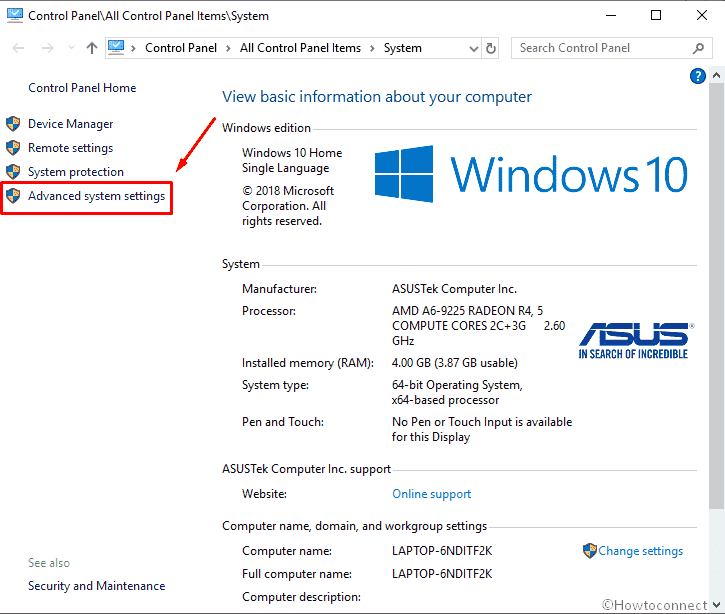This screenshot has height=614, width=725.
Task: Click scrollbar up arrow
Action: [x=716, y=75]
